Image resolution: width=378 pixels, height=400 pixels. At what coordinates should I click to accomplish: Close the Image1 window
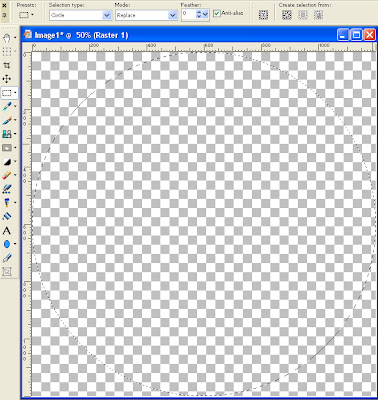tap(369, 35)
